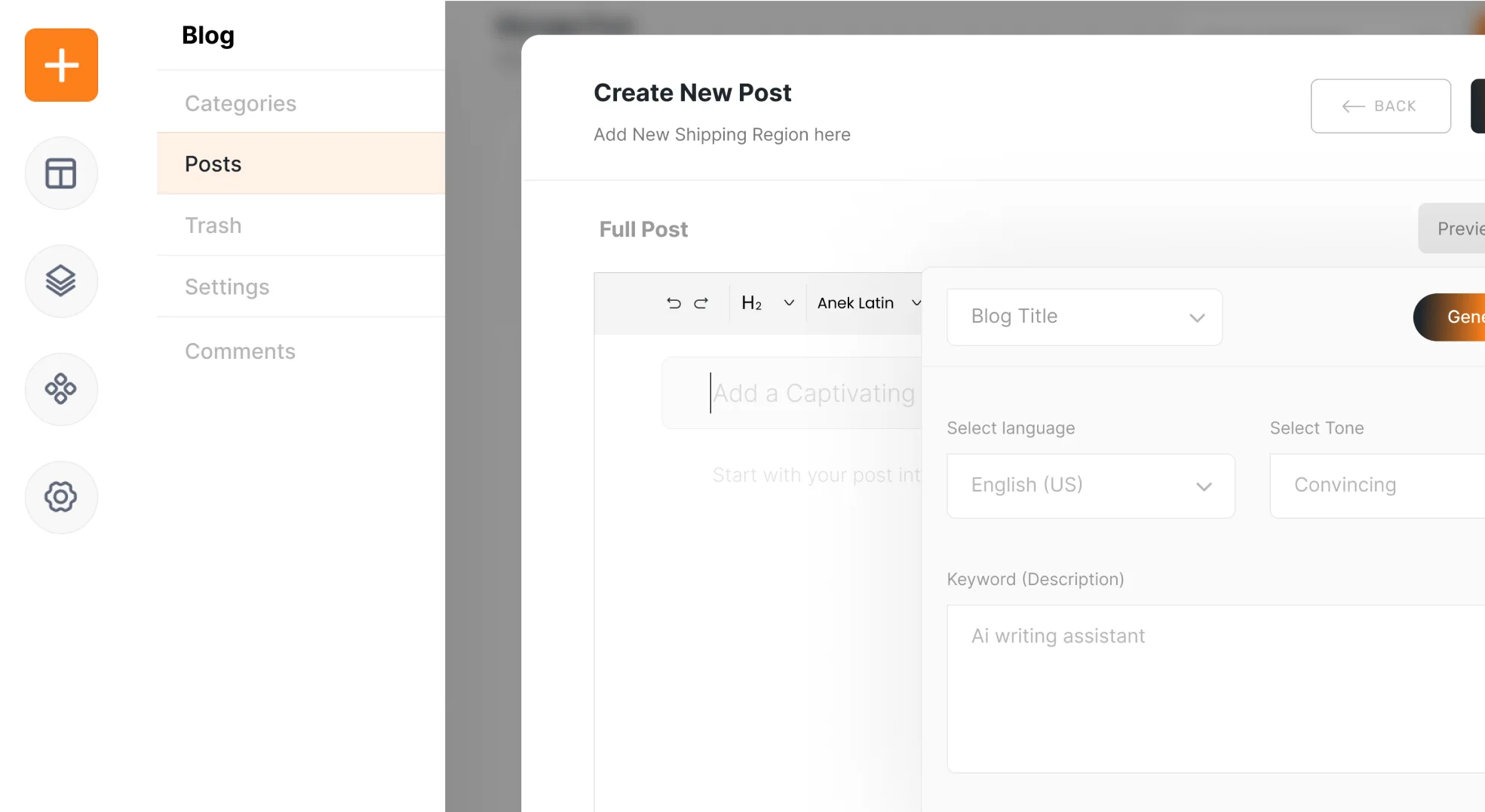Click the orange plus add button
This screenshot has width=1485, height=812.
(x=61, y=65)
